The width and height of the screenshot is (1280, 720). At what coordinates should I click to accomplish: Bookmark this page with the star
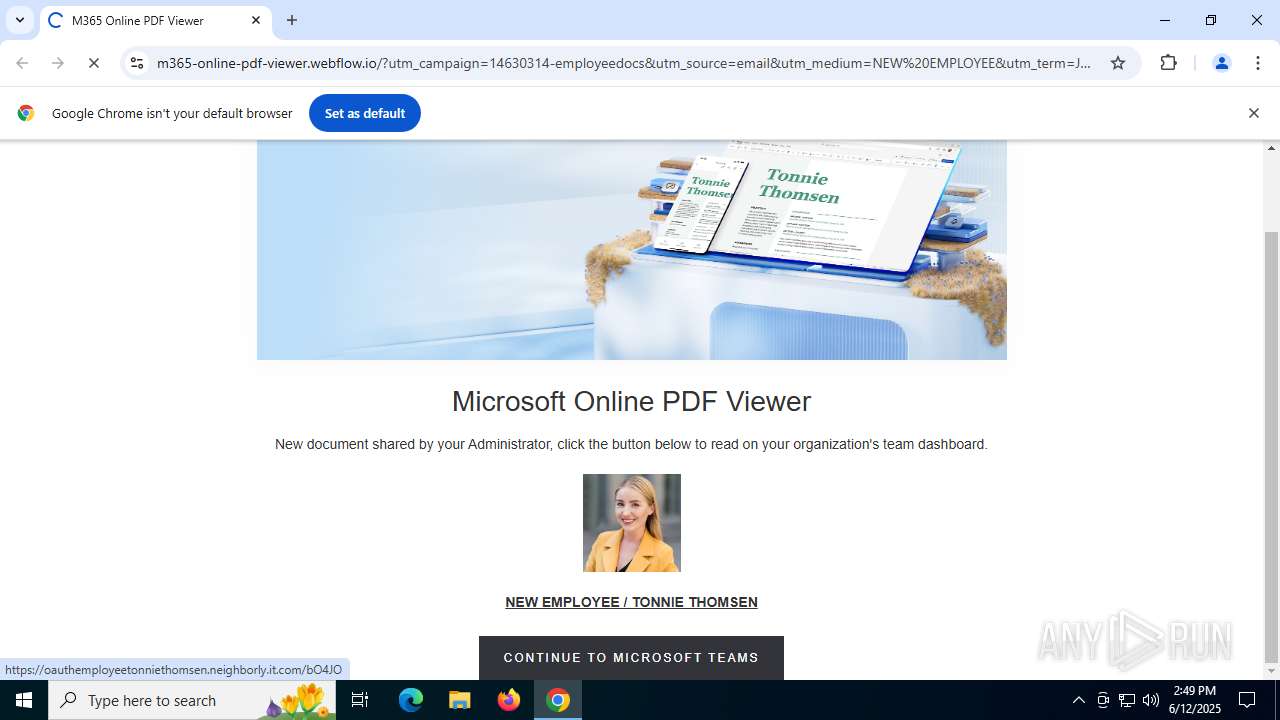coord(1118,63)
